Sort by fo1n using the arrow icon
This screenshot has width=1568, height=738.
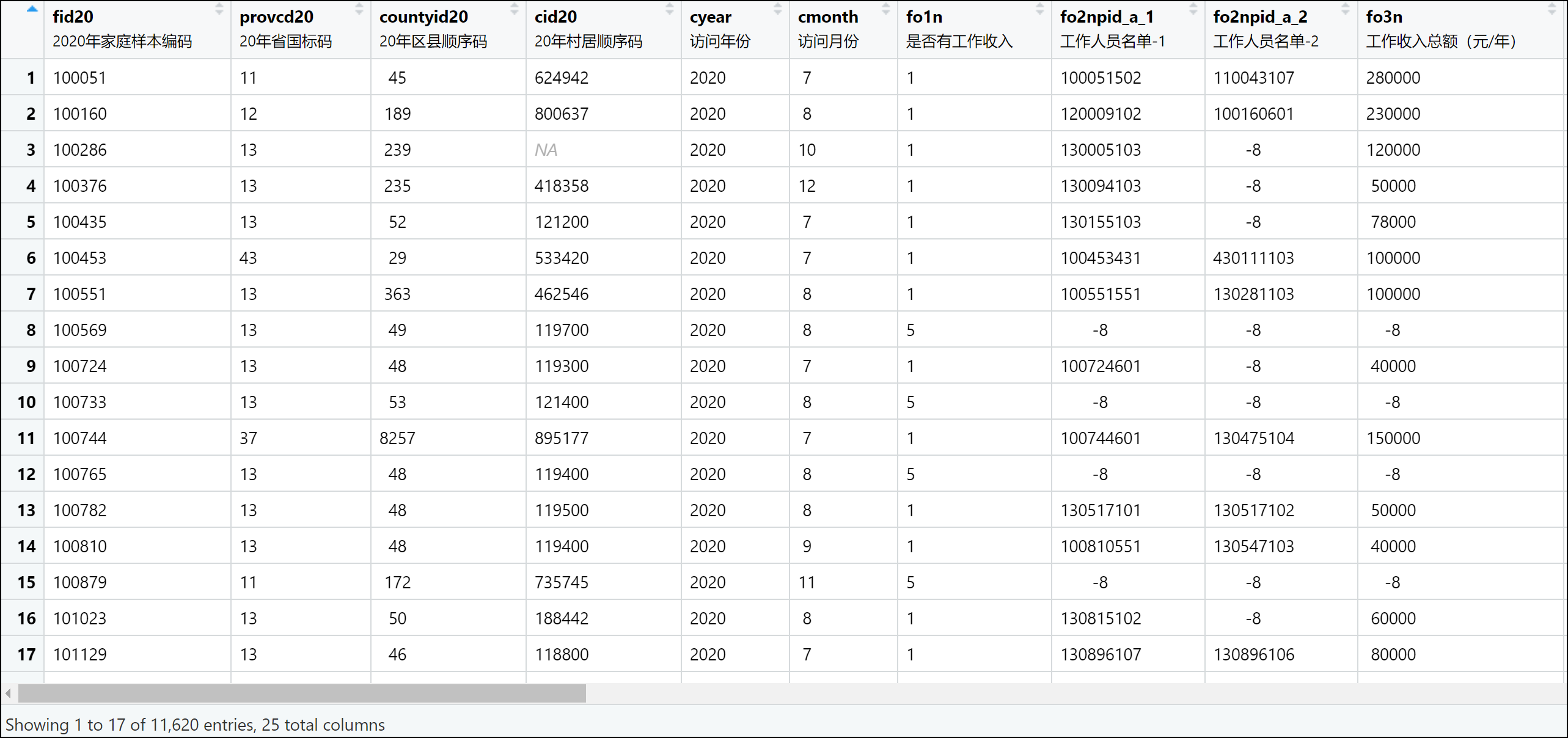coord(1039,9)
